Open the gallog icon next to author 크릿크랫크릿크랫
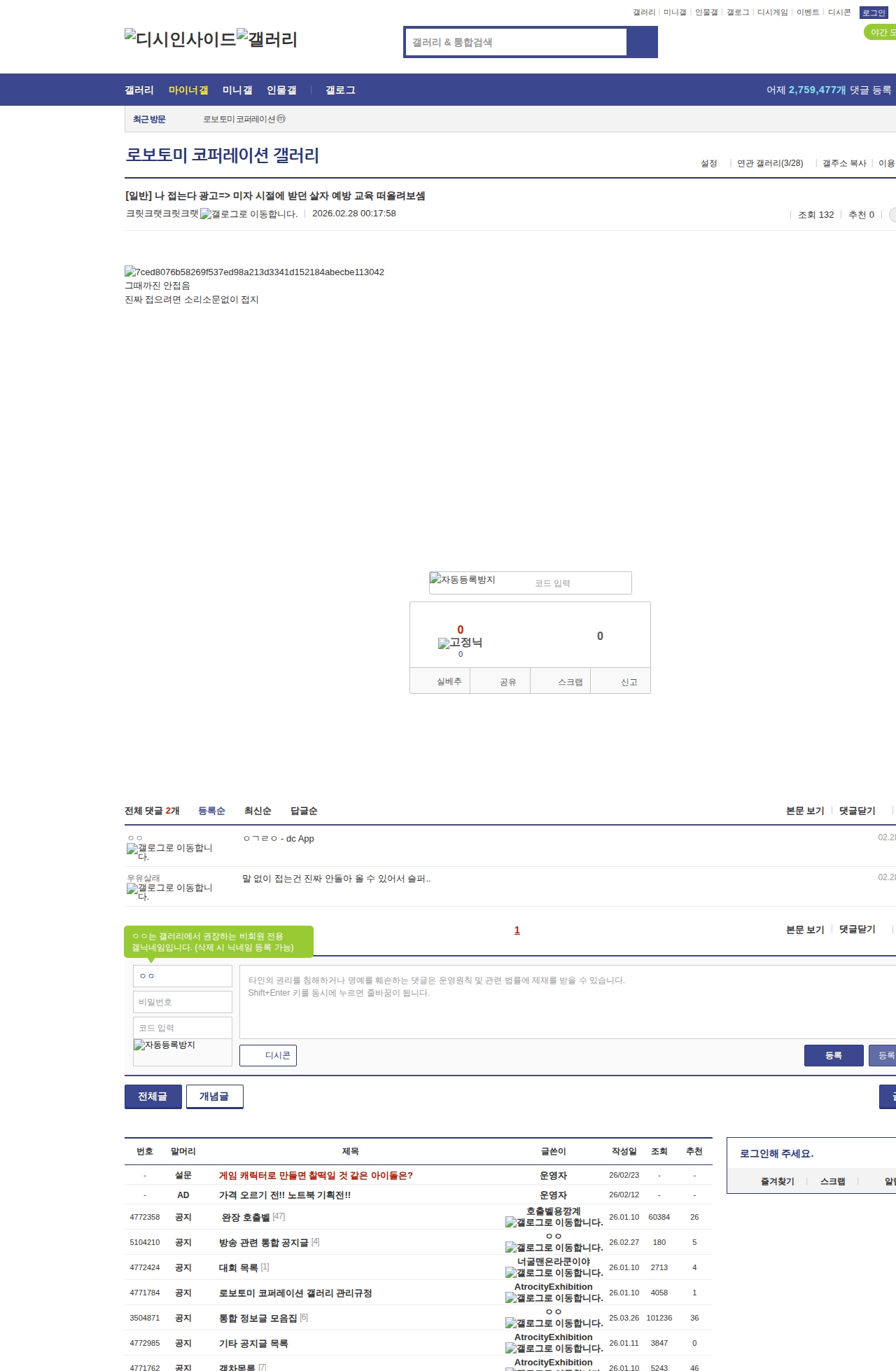The width and height of the screenshot is (896, 1371). [249, 214]
